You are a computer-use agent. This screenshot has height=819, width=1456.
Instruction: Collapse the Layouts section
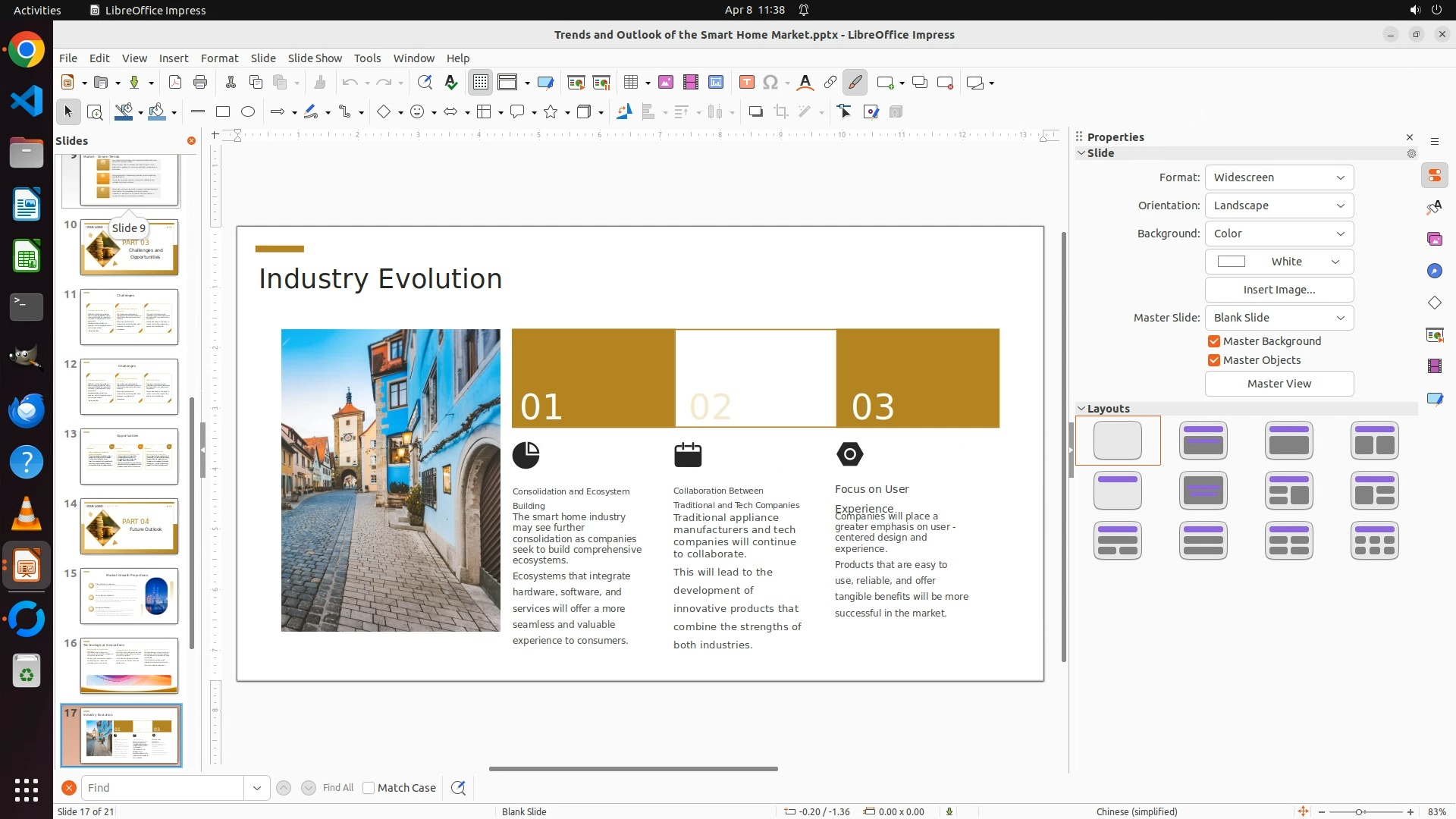click(1081, 409)
